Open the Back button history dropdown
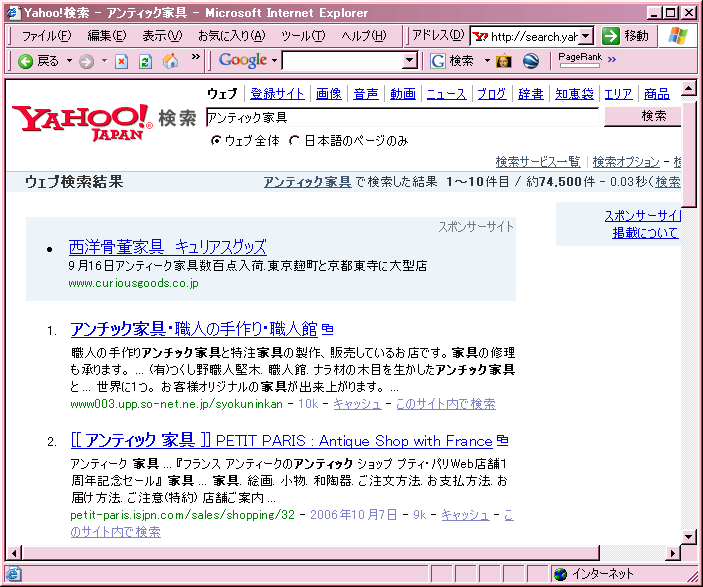This screenshot has height=587, width=703. [69, 61]
